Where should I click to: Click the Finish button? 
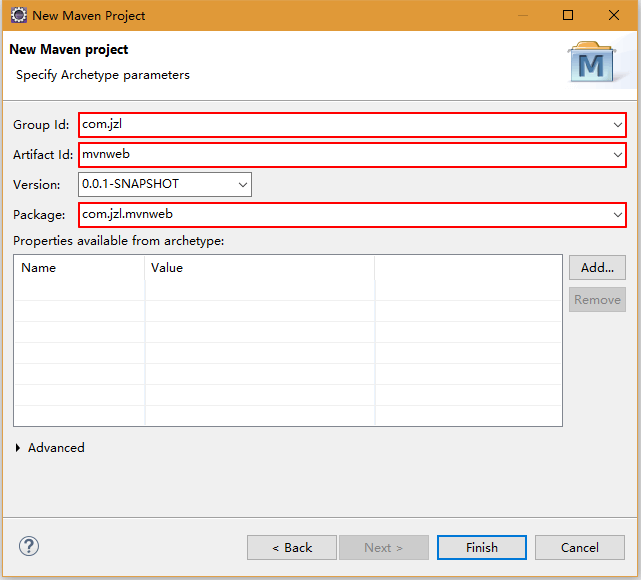[482, 547]
